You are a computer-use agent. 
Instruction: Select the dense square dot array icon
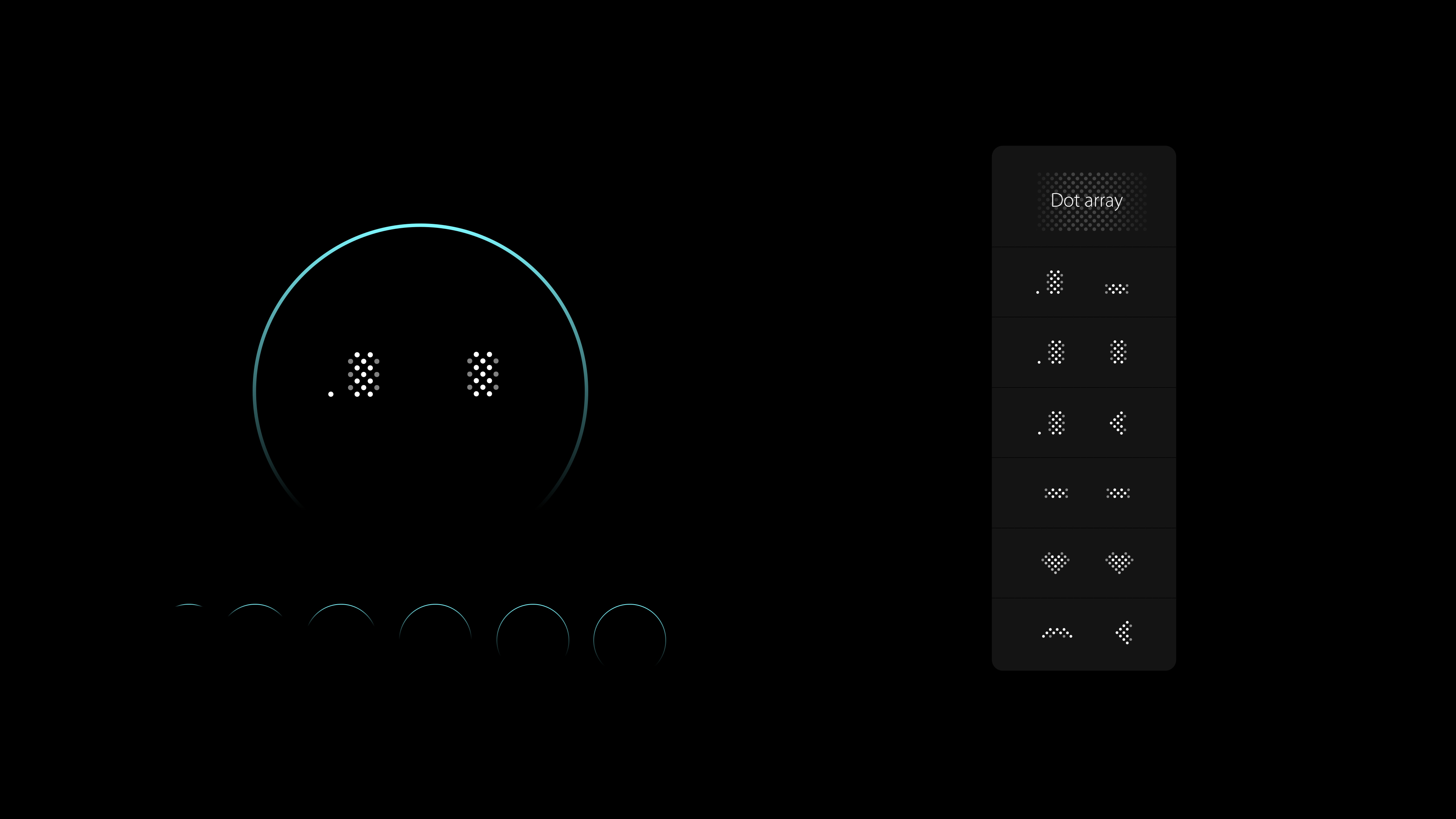tap(1118, 352)
